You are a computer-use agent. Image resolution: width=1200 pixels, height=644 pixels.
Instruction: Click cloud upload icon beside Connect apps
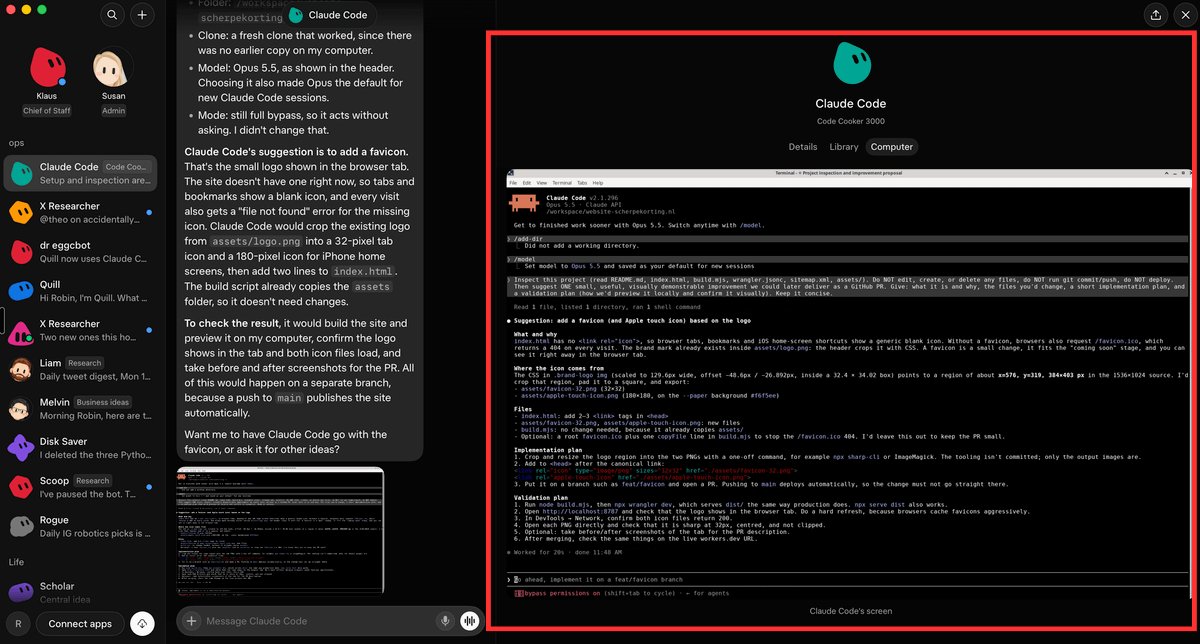tap(141, 623)
